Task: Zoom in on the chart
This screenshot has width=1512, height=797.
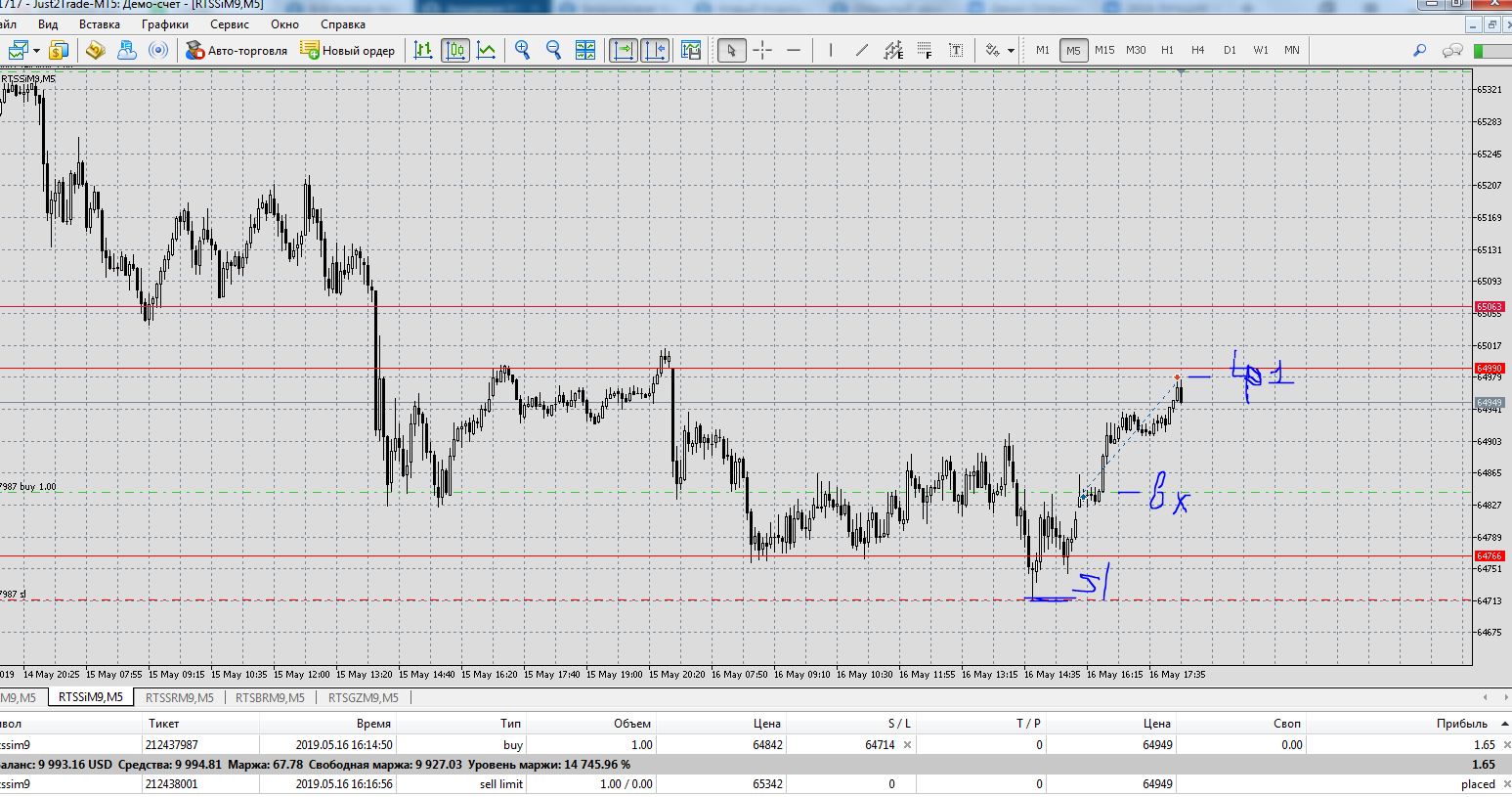Action: pyautogui.click(x=523, y=50)
